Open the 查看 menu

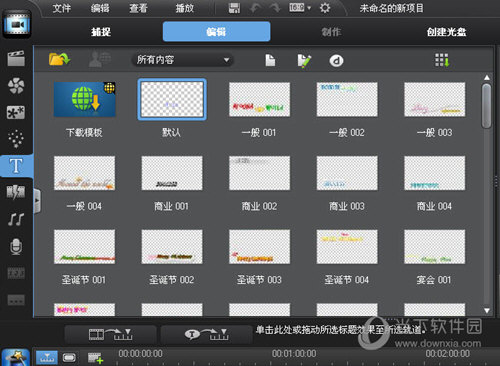pos(138,8)
